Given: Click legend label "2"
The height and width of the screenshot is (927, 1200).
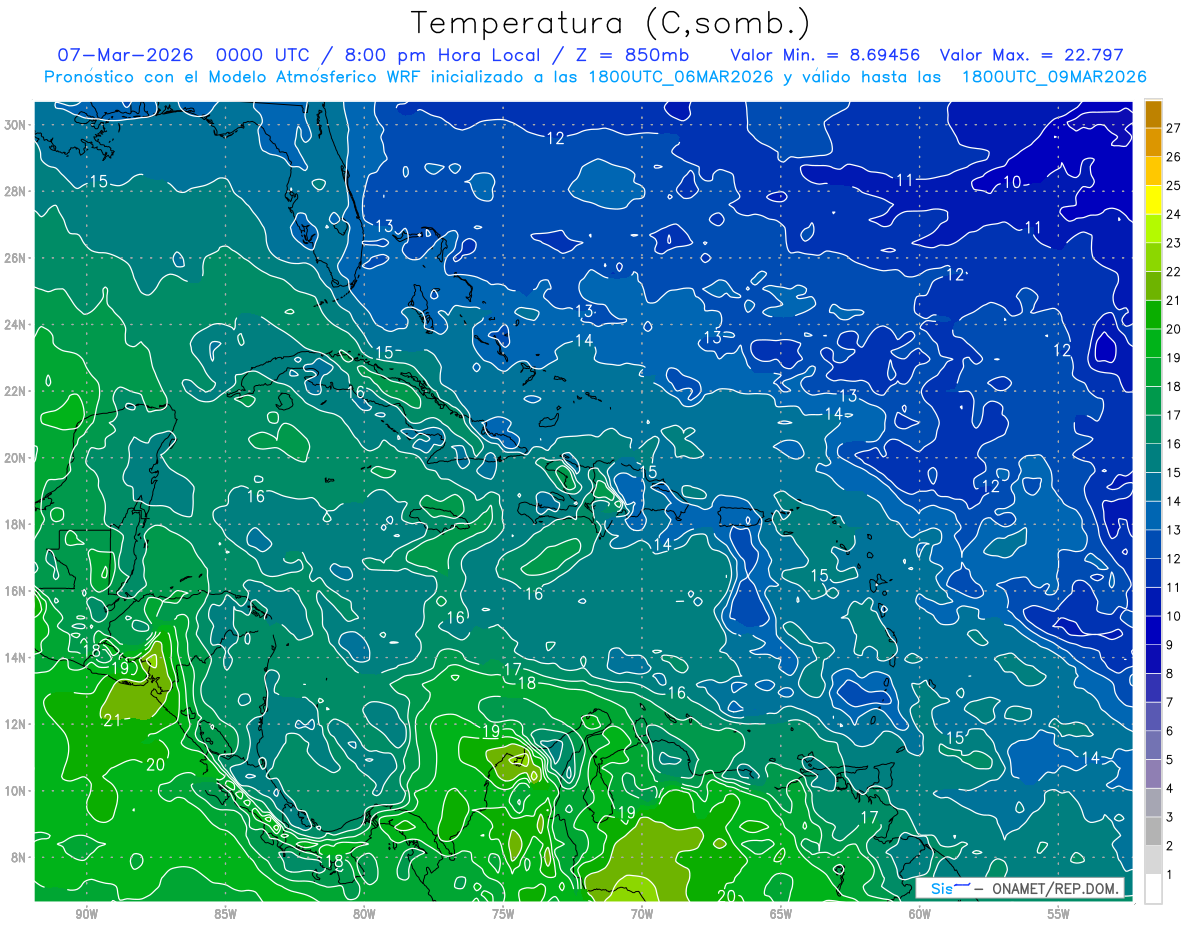Looking at the screenshot, I should (1169, 846).
